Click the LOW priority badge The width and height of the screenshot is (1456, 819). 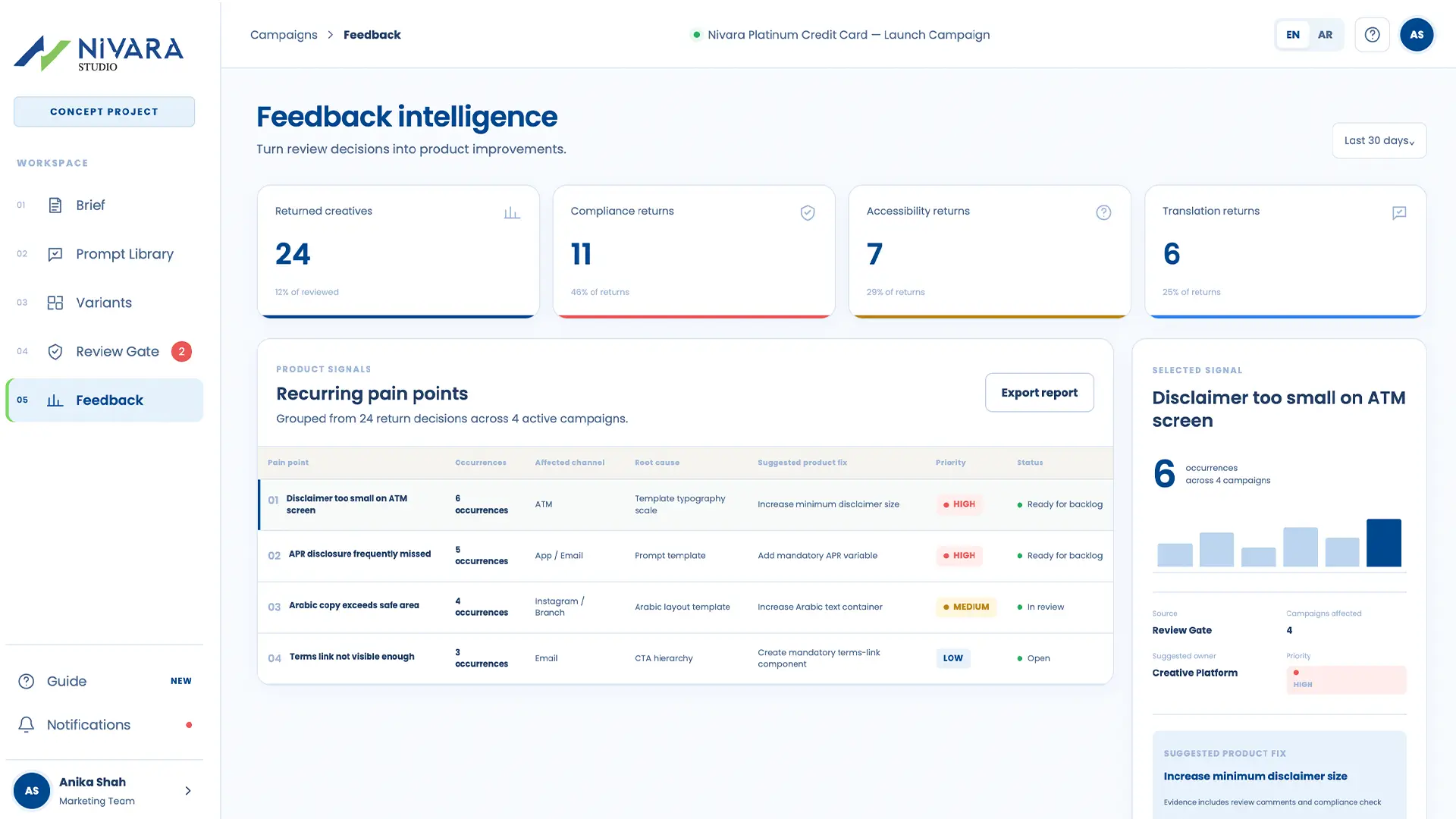coord(953,658)
